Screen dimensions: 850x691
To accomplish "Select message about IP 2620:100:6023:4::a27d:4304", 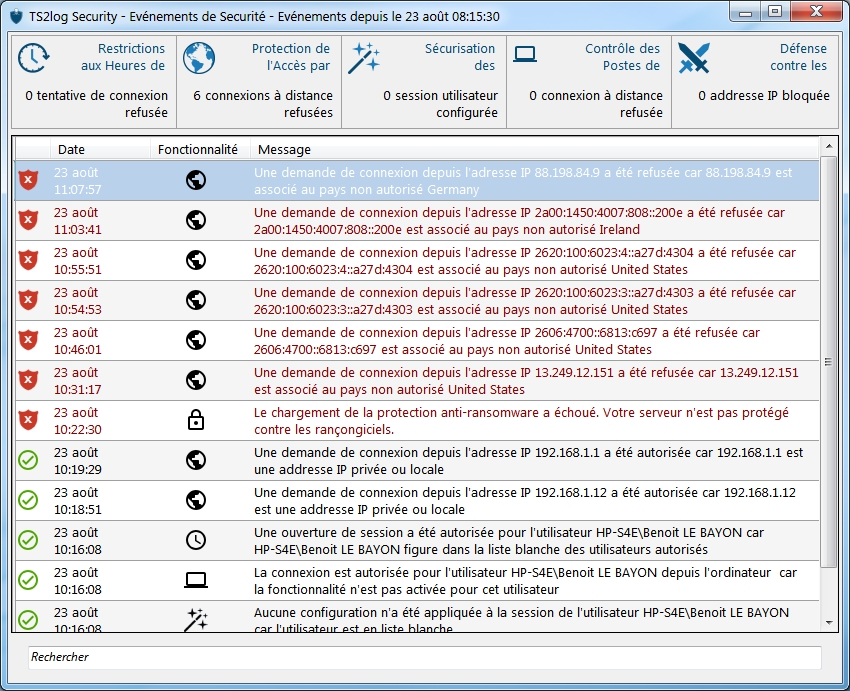I will [524, 261].
